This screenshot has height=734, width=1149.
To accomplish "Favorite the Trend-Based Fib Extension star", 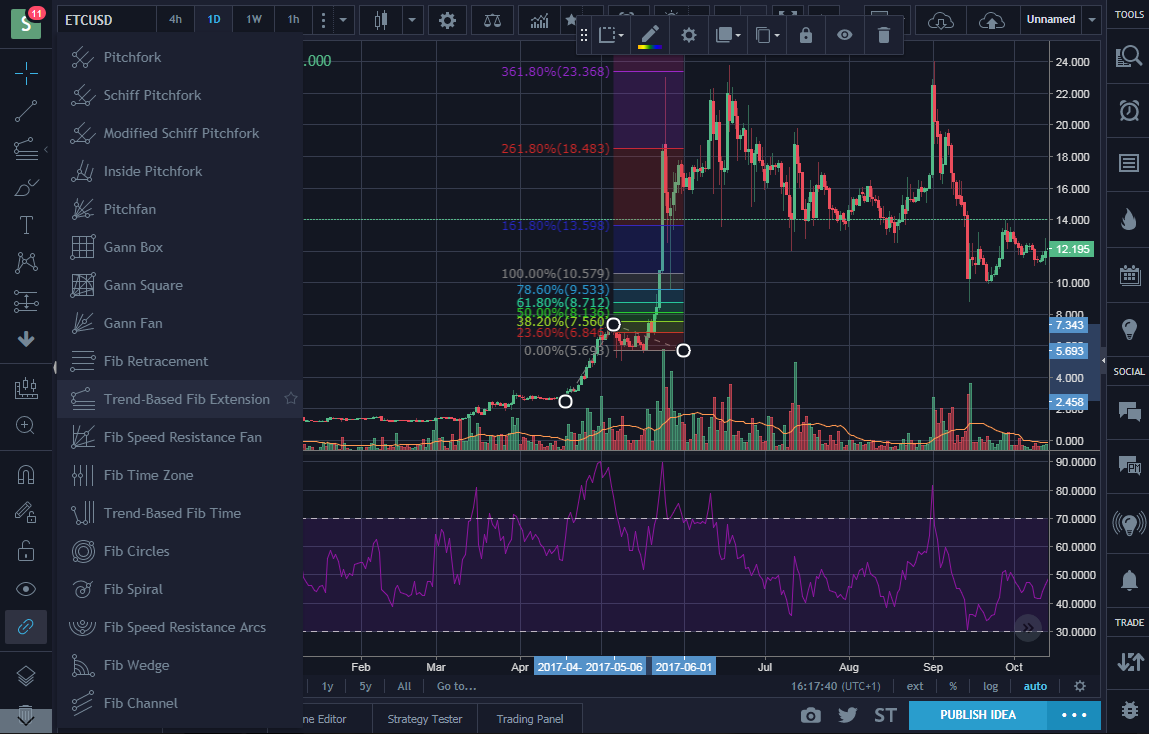I will click(x=291, y=398).
